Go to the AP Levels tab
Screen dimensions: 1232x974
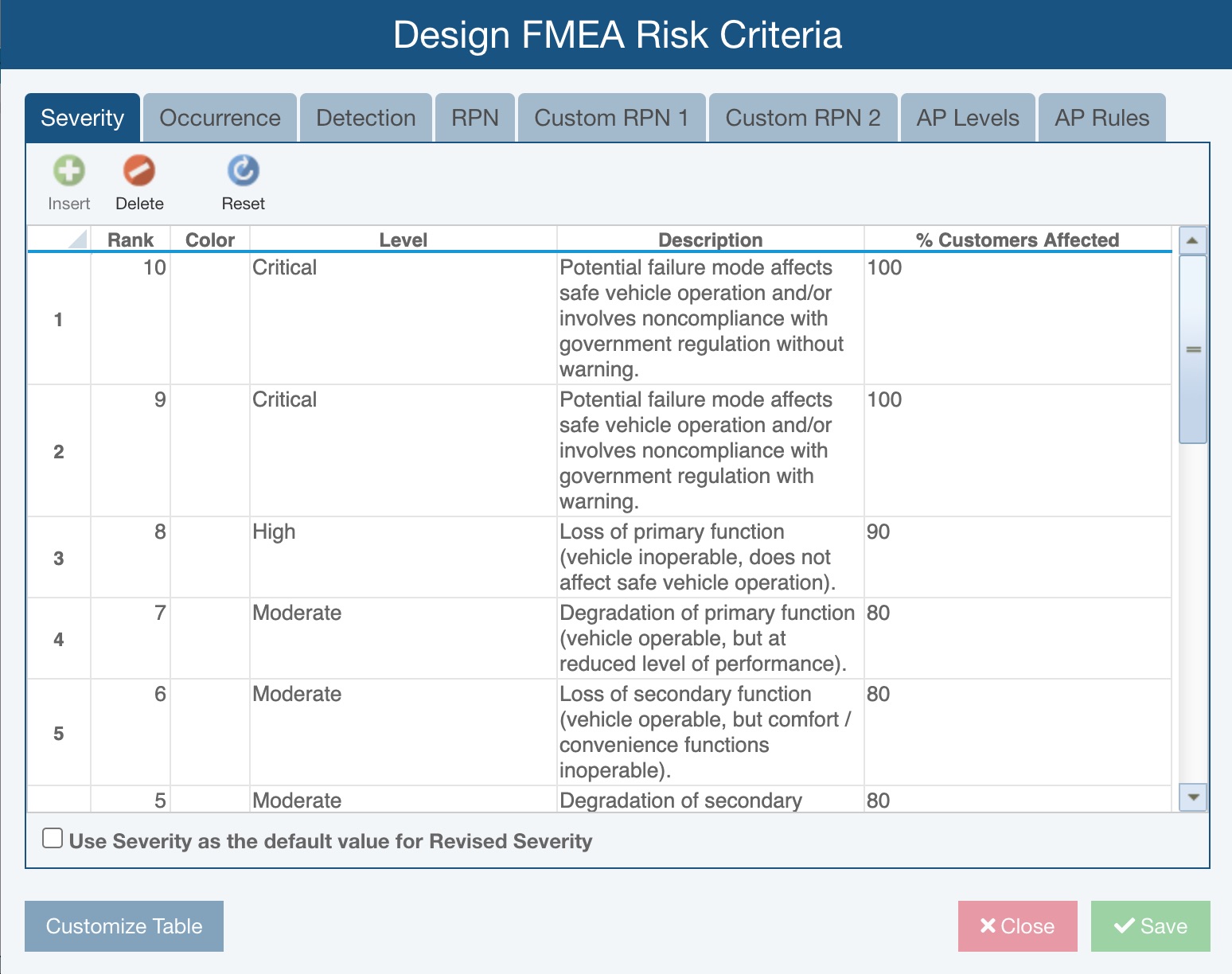(967, 118)
